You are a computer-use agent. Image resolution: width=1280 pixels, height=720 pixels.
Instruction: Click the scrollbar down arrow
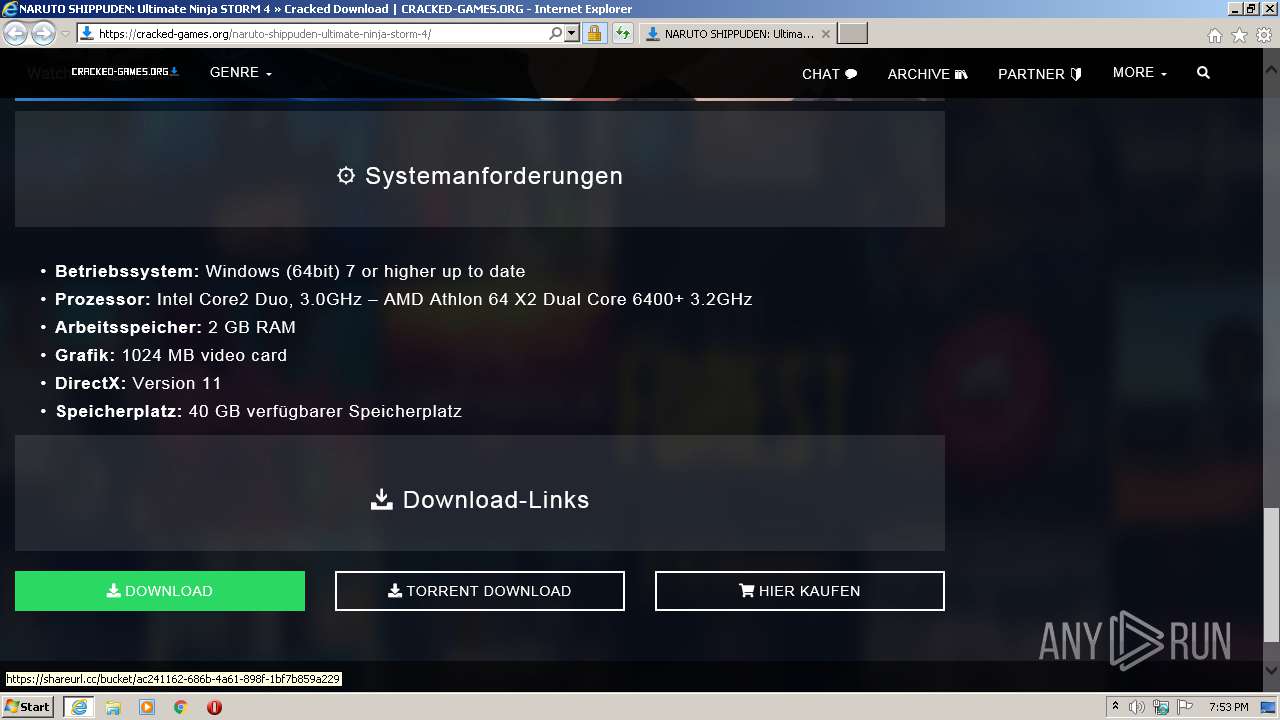point(1271,670)
